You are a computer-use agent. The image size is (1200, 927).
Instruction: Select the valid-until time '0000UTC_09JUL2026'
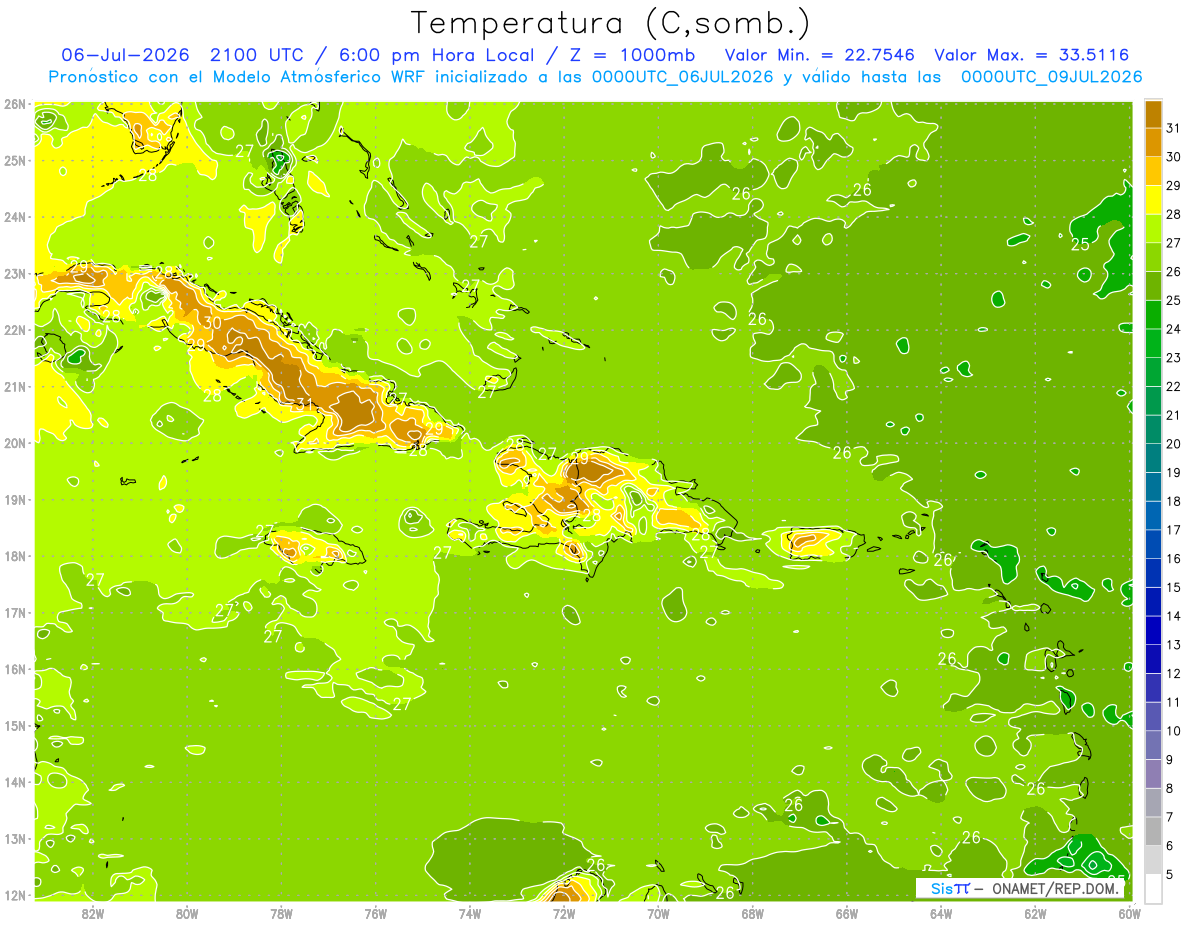[1051, 77]
